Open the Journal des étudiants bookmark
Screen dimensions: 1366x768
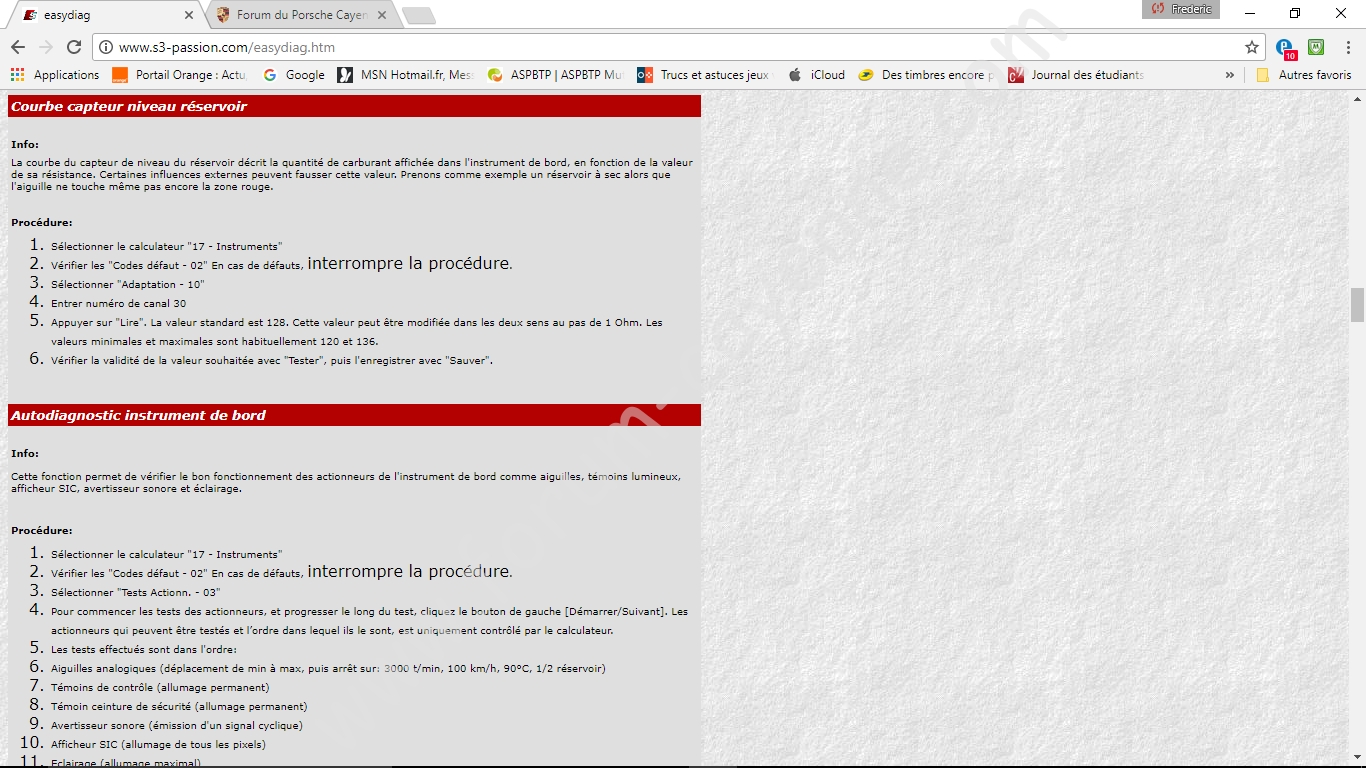point(1076,75)
